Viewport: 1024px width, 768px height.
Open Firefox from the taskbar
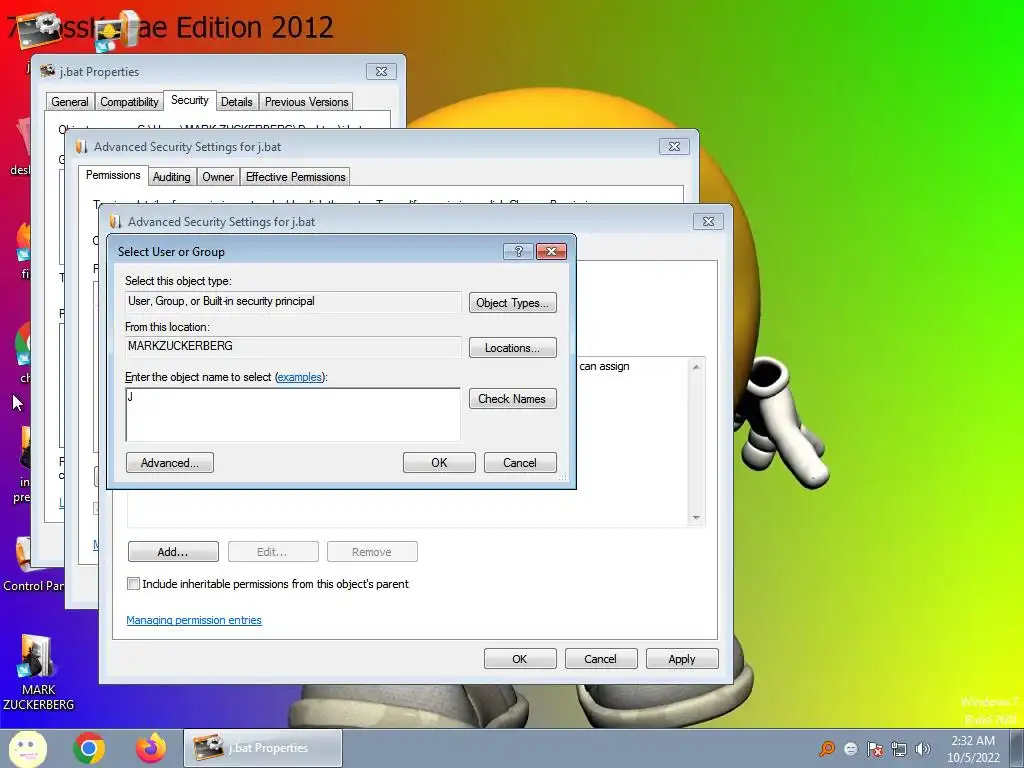[151, 748]
